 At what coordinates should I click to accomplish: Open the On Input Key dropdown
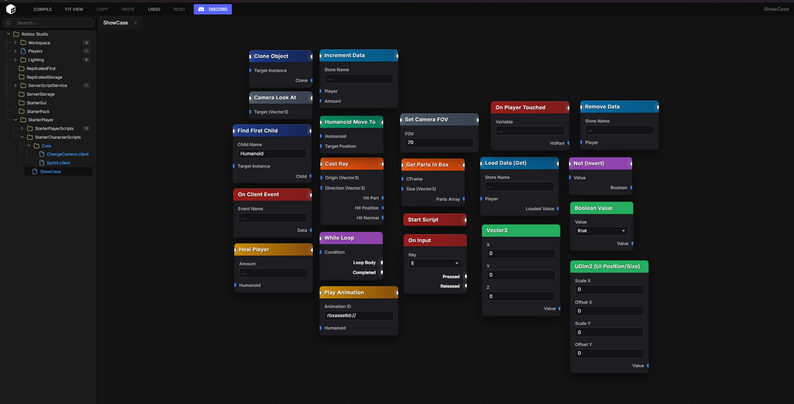coord(435,263)
